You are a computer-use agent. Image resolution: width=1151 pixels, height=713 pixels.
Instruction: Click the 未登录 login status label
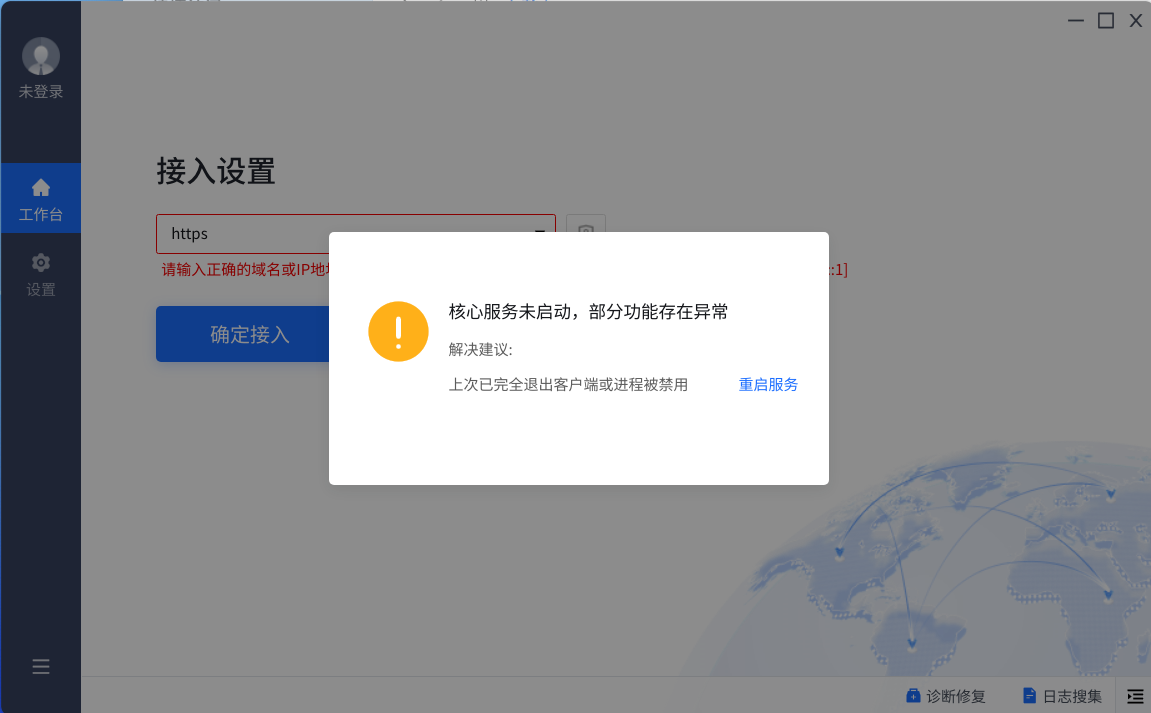(40, 92)
